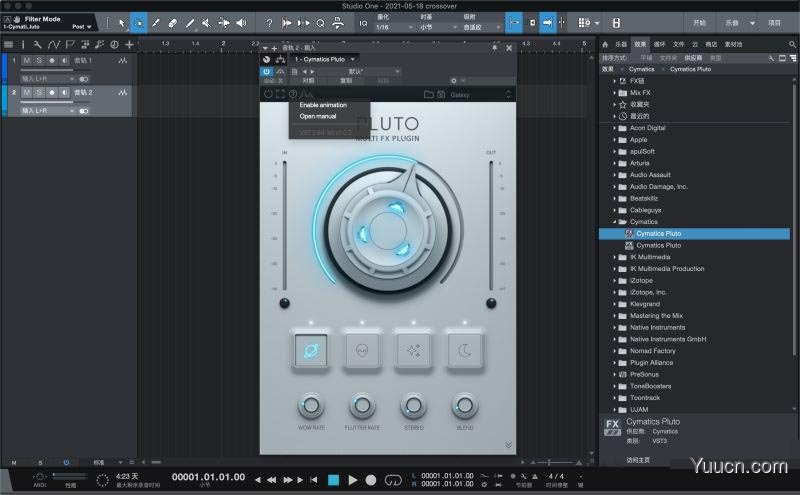Save Pluto preset disk icon
This screenshot has width=800, height=495.
point(441,94)
